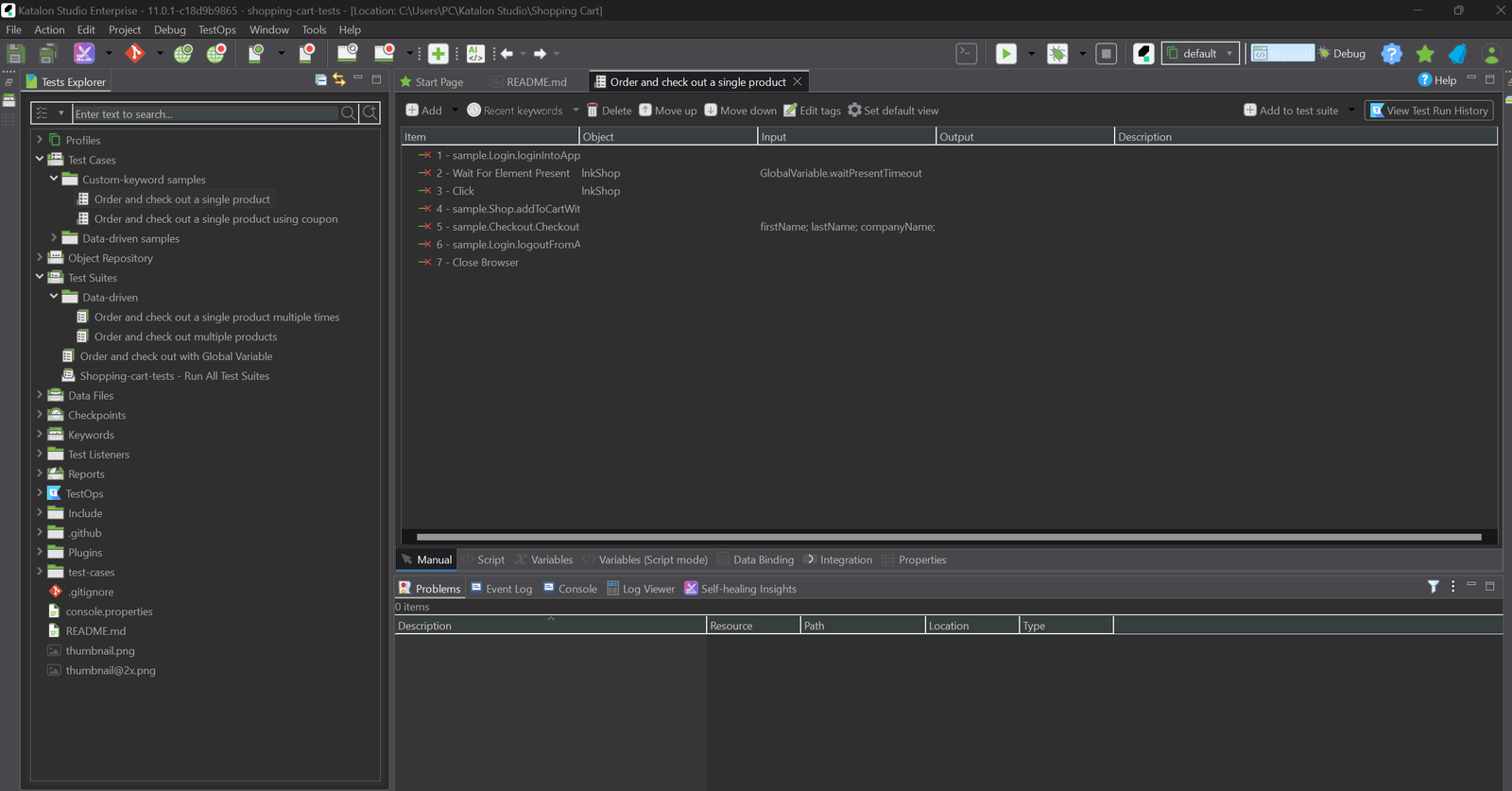Open the user account profile icon

click(1491, 54)
